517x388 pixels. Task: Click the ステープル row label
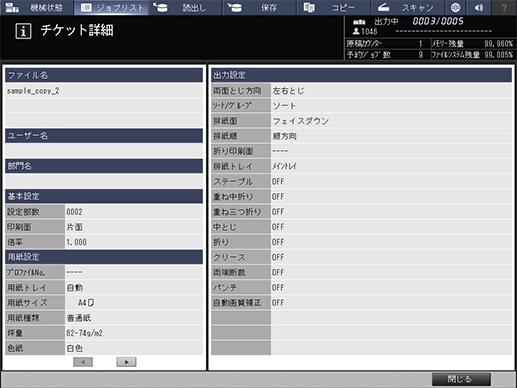click(241, 182)
